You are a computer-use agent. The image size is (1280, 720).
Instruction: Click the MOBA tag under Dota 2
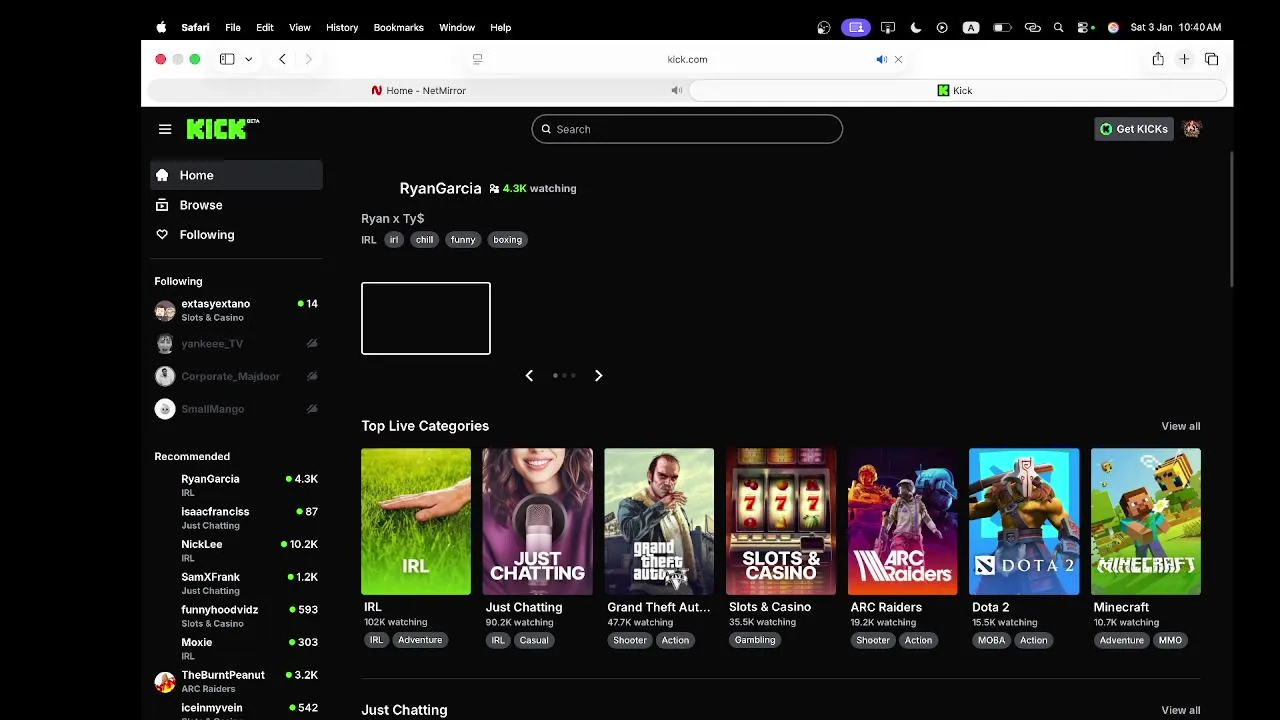point(991,640)
